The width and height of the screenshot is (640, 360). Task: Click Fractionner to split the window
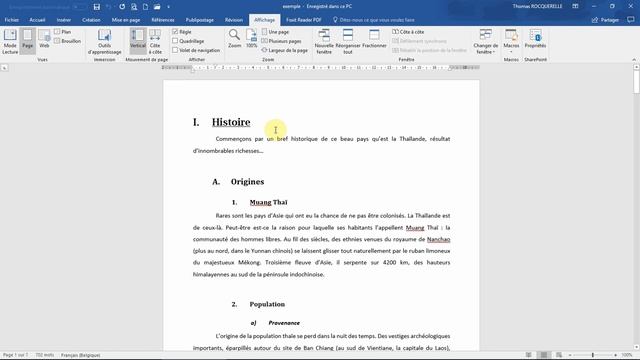(374, 39)
